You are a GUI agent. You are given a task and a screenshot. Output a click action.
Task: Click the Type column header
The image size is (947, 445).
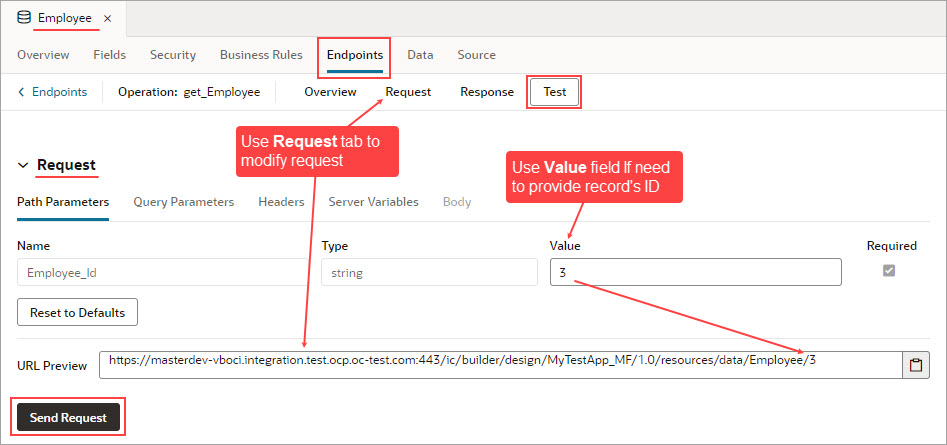click(335, 246)
